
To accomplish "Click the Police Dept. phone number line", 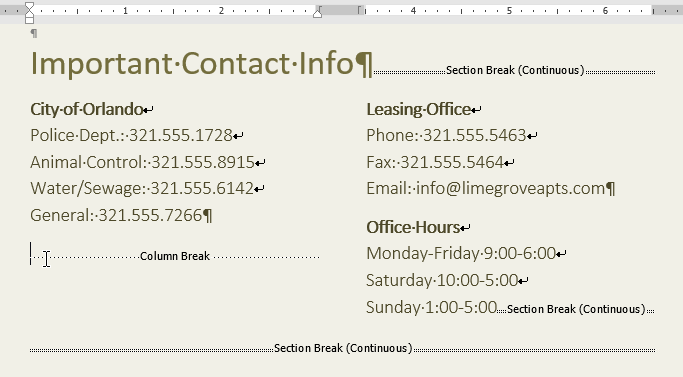I will coord(132,136).
